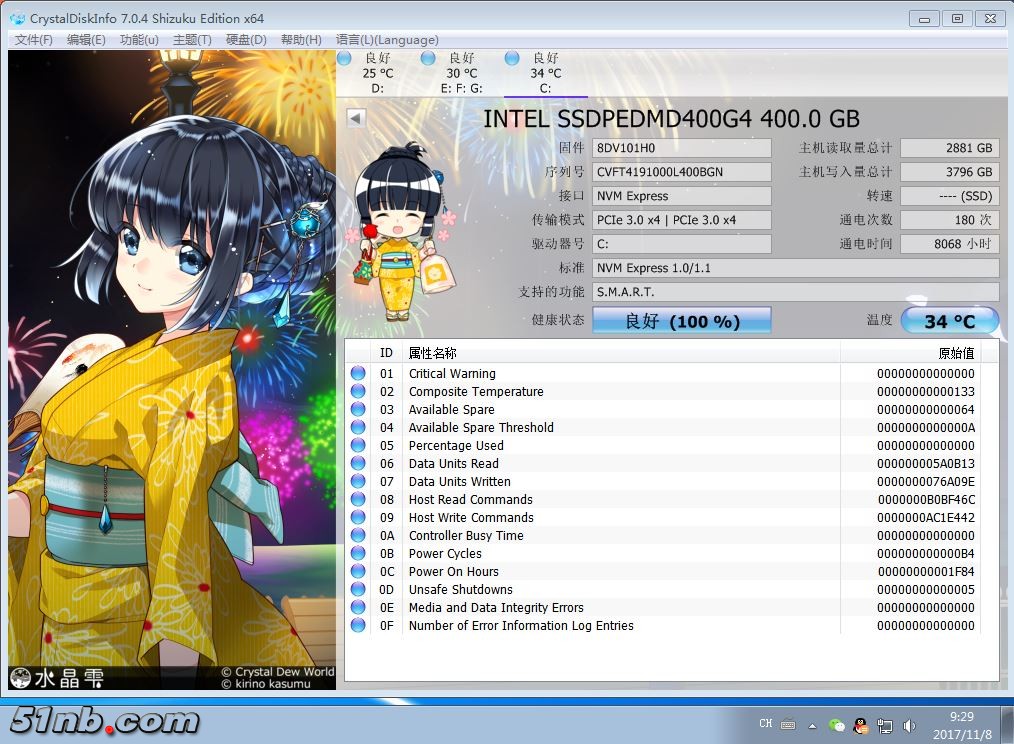Click the 序列号 serial number field

[x=682, y=172]
